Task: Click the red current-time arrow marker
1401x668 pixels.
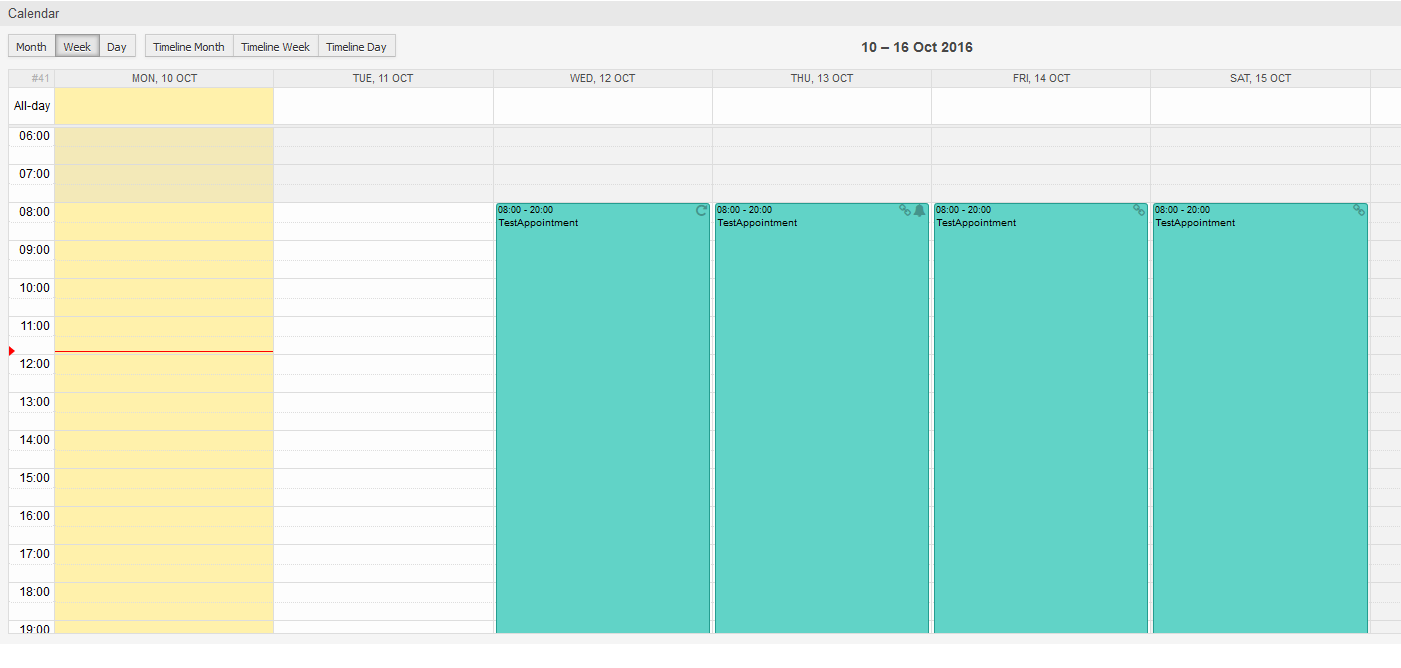Action: (11, 350)
